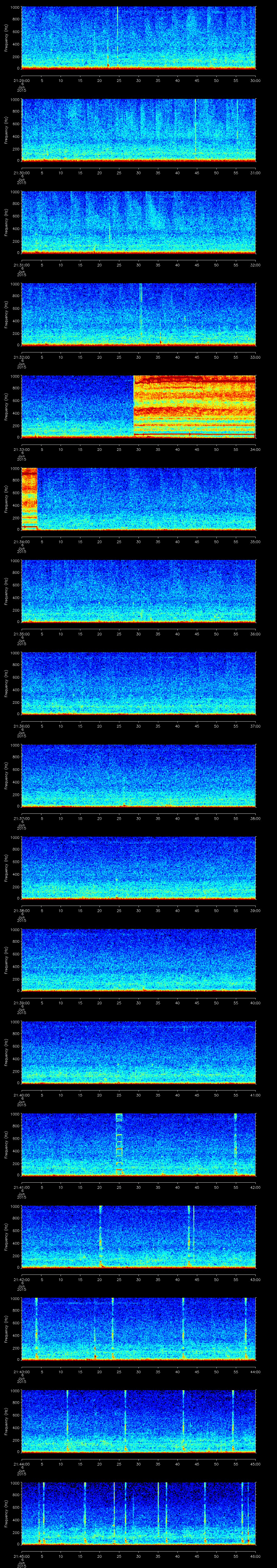277x1568 pixels.
Task: Click the 21:39:00 start time label
Action: coord(21,1003)
